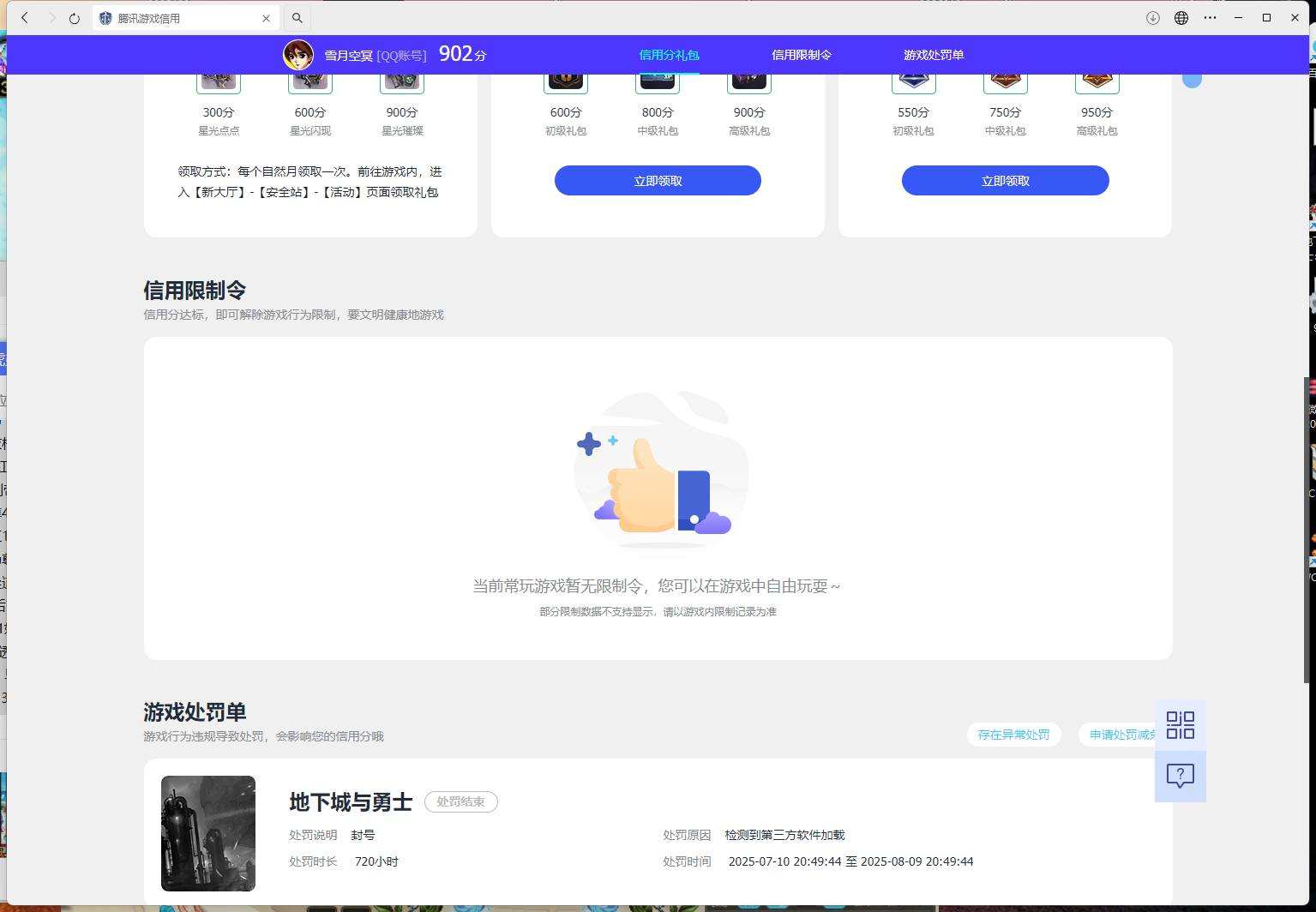Switch to the 信用限制令 tab
Image resolution: width=1316 pixels, height=912 pixels.
point(802,55)
